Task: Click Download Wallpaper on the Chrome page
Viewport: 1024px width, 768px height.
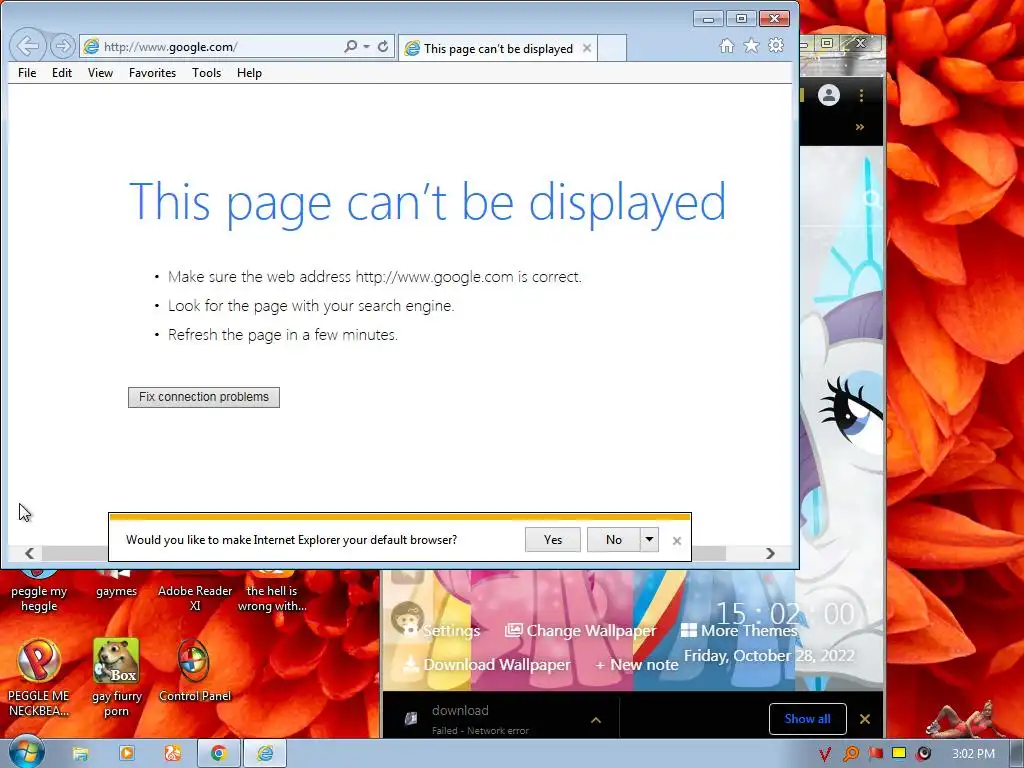Action: point(487,664)
